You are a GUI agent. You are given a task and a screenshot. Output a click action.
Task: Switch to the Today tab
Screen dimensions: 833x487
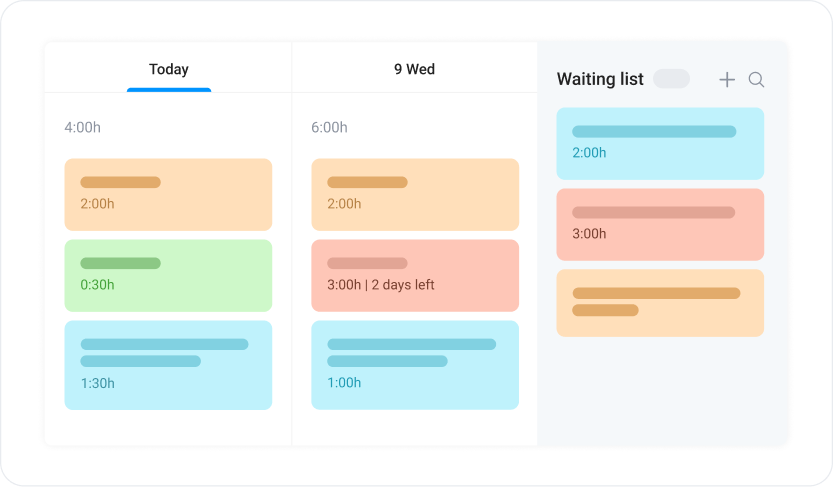(x=169, y=69)
